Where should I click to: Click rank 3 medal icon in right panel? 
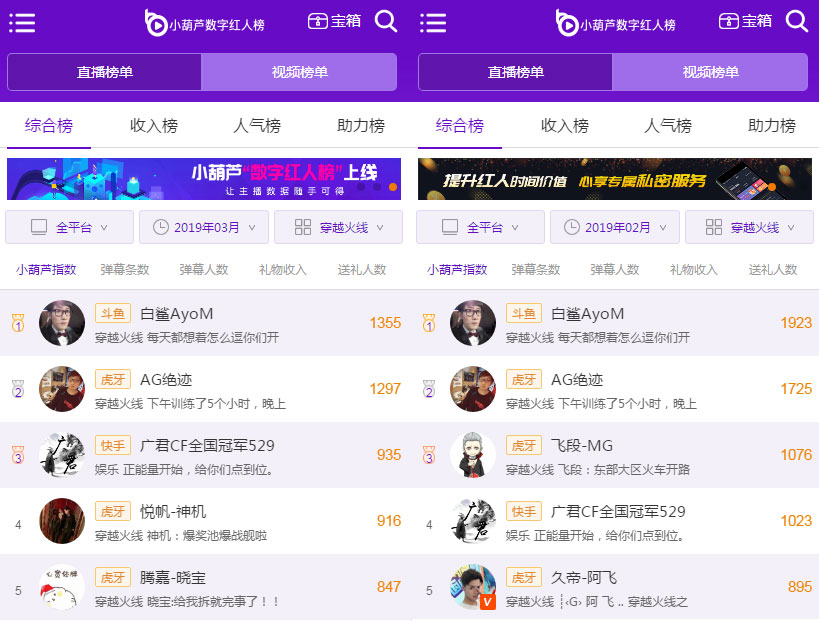429,455
